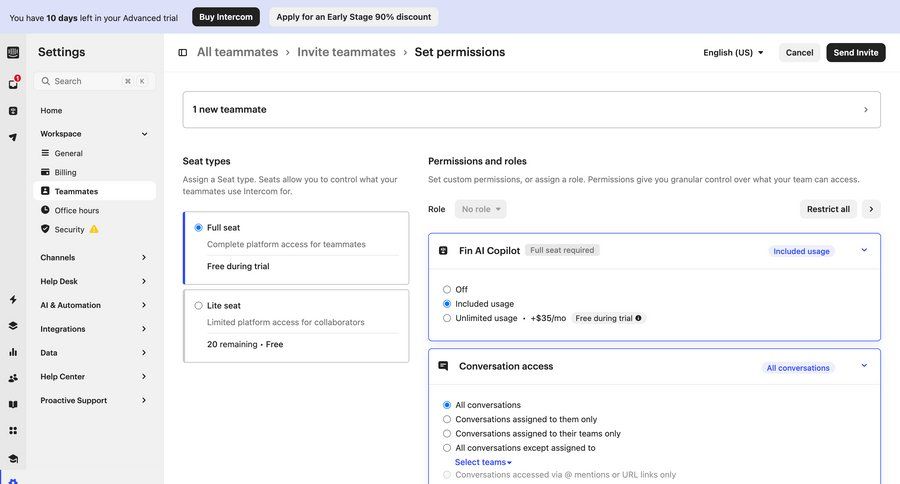Image resolution: width=900 pixels, height=484 pixels.
Task: Open the graduation cap onboarding icon
Action: pos(13,458)
